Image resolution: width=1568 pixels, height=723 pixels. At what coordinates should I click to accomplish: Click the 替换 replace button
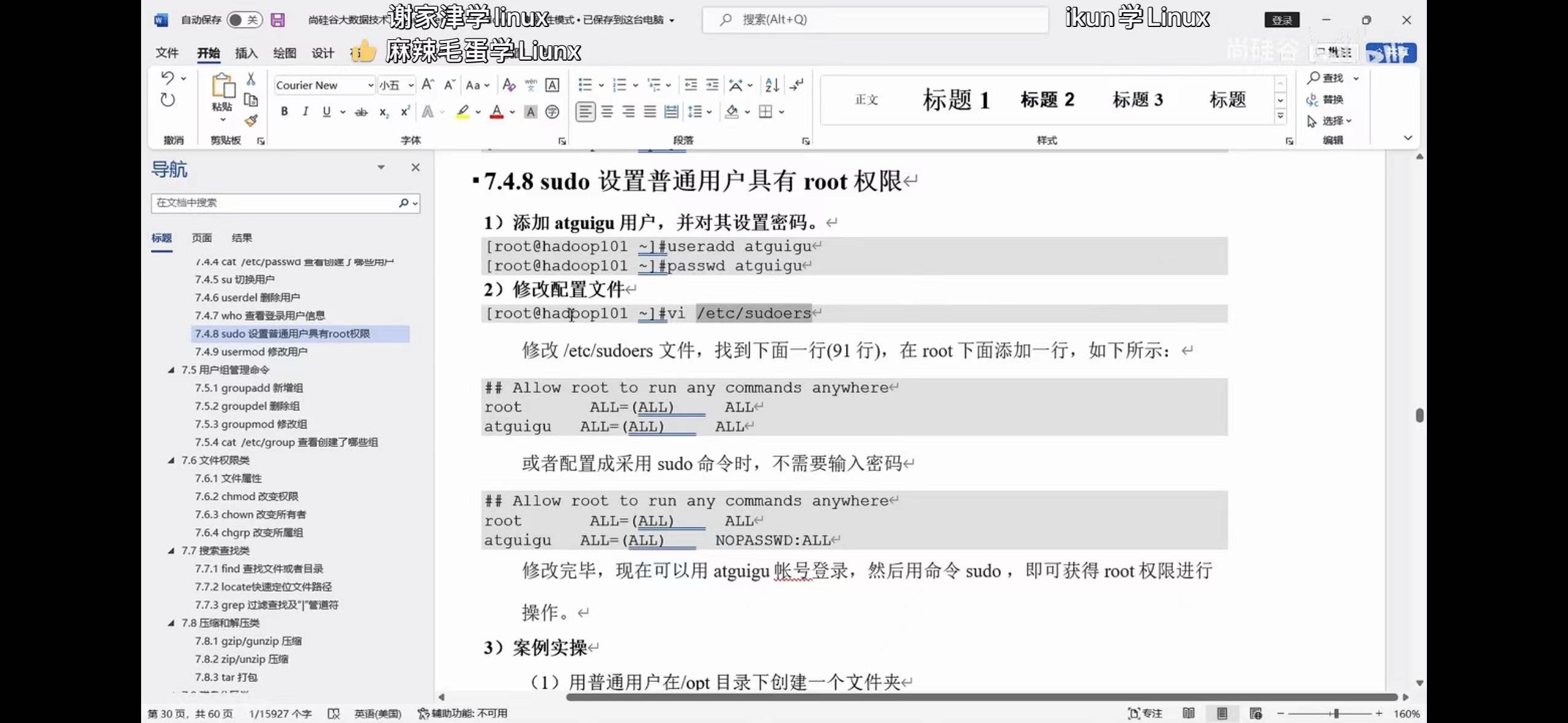tap(1325, 99)
